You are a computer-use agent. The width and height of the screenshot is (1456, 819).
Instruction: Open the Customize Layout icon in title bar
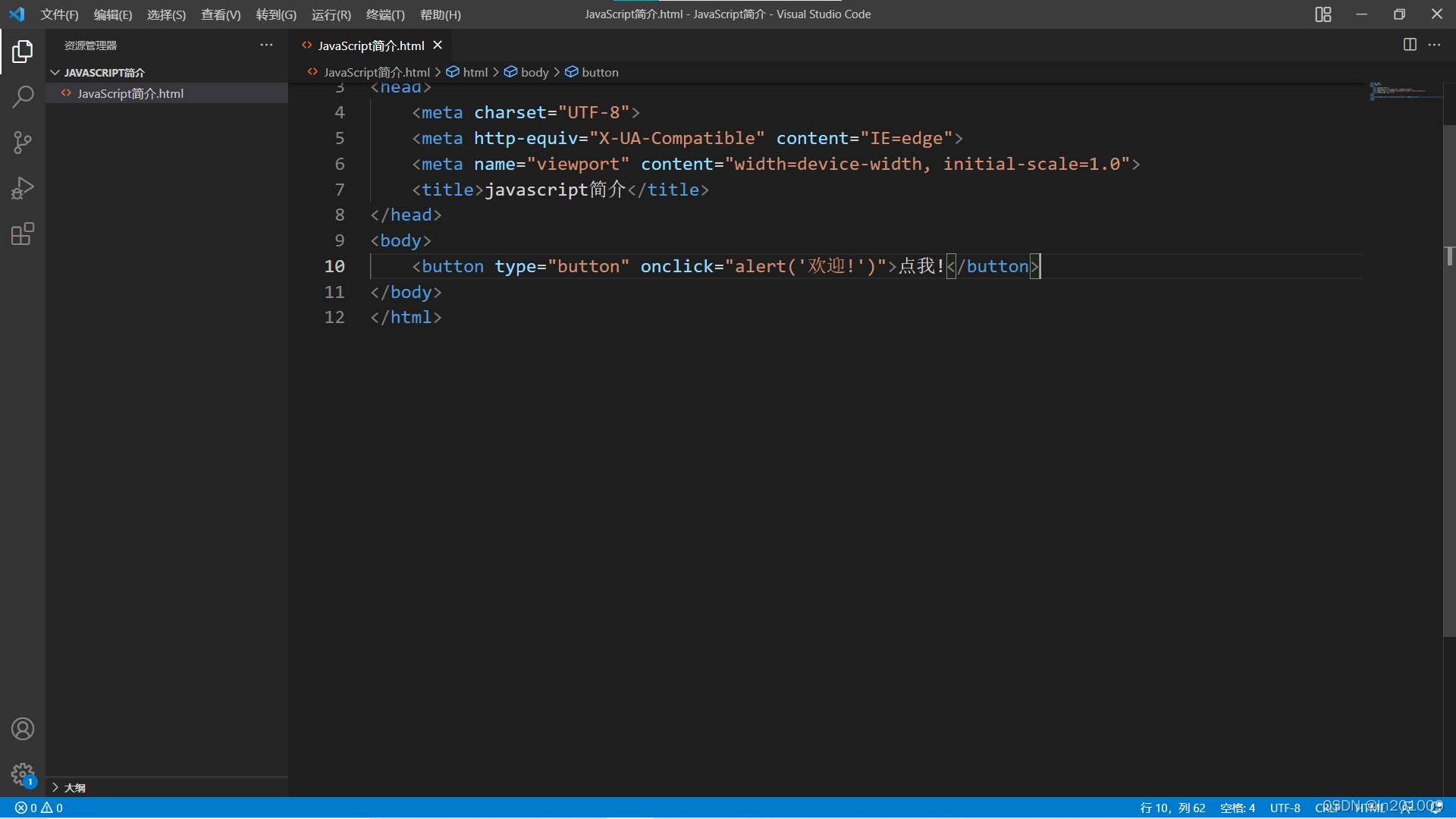[x=1323, y=14]
